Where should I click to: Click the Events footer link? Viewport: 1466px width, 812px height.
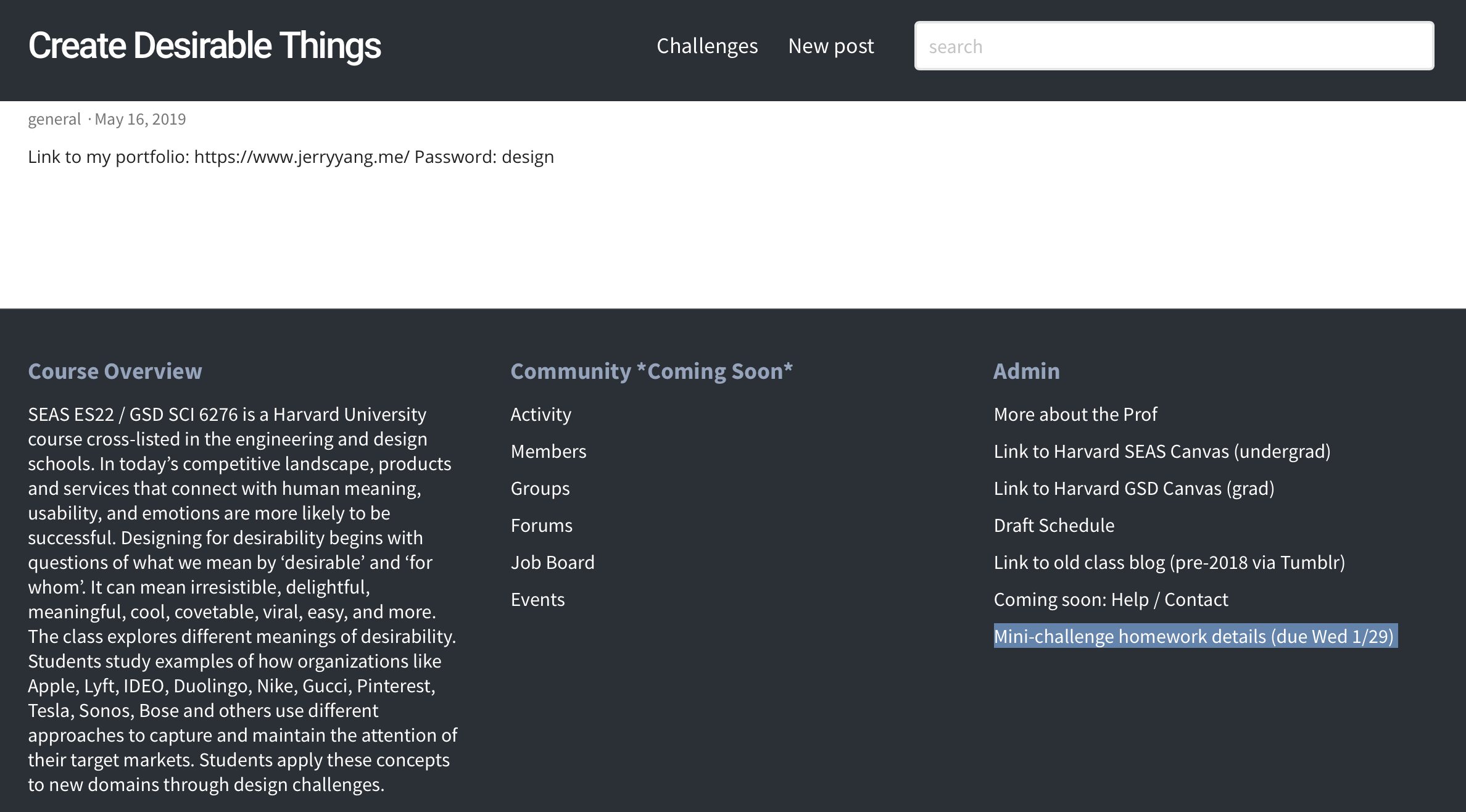pos(537,599)
